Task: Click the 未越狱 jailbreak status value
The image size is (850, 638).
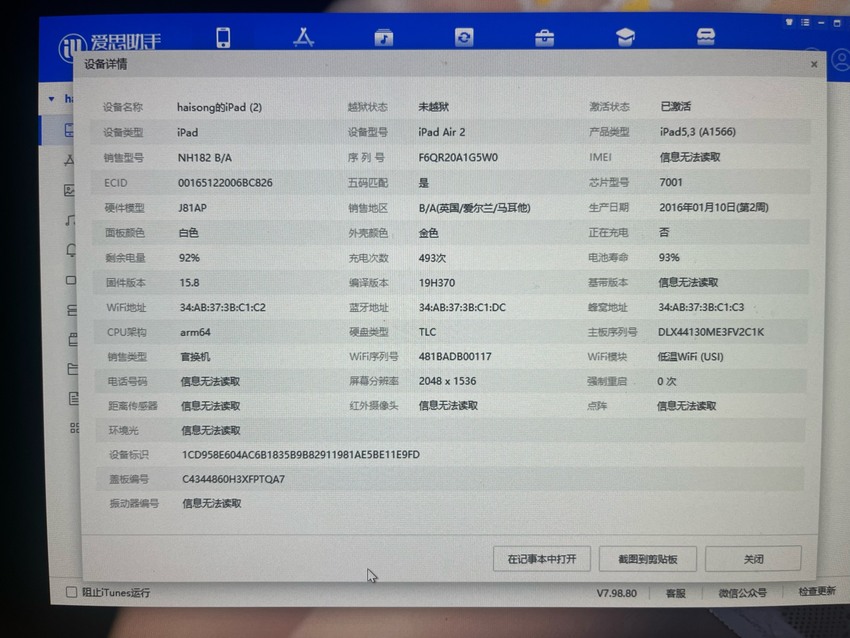Action: point(434,107)
